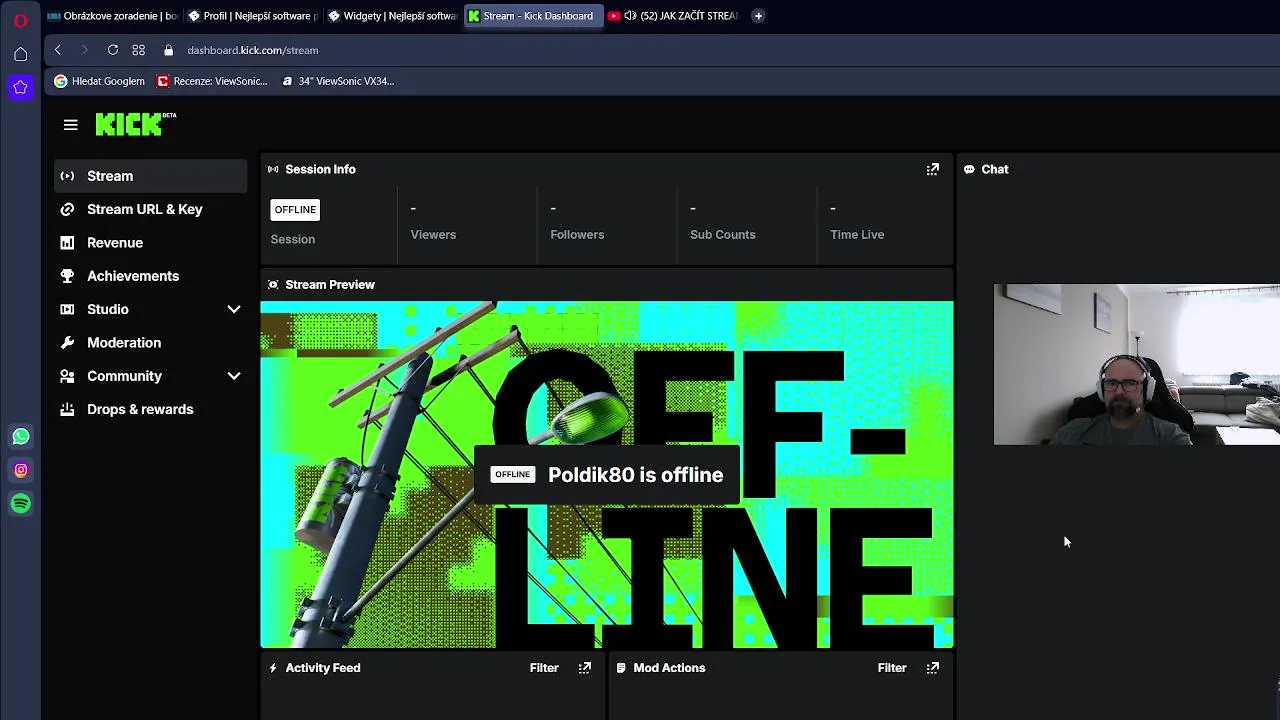The height and width of the screenshot is (720, 1280).
Task: Click the Studio icon in sidebar
Action: click(x=67, y=309)
